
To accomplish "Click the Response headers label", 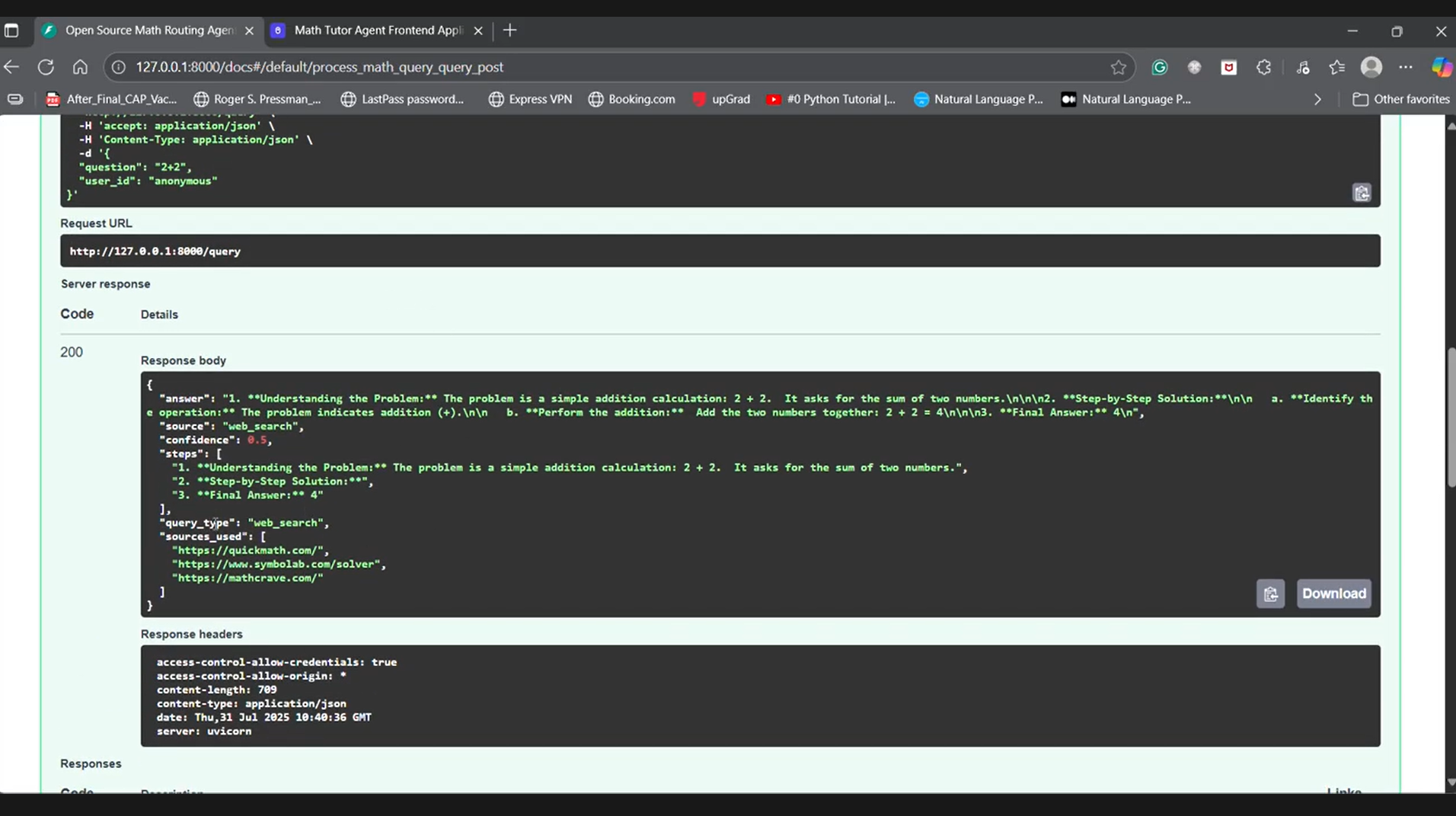I will 192,635.
